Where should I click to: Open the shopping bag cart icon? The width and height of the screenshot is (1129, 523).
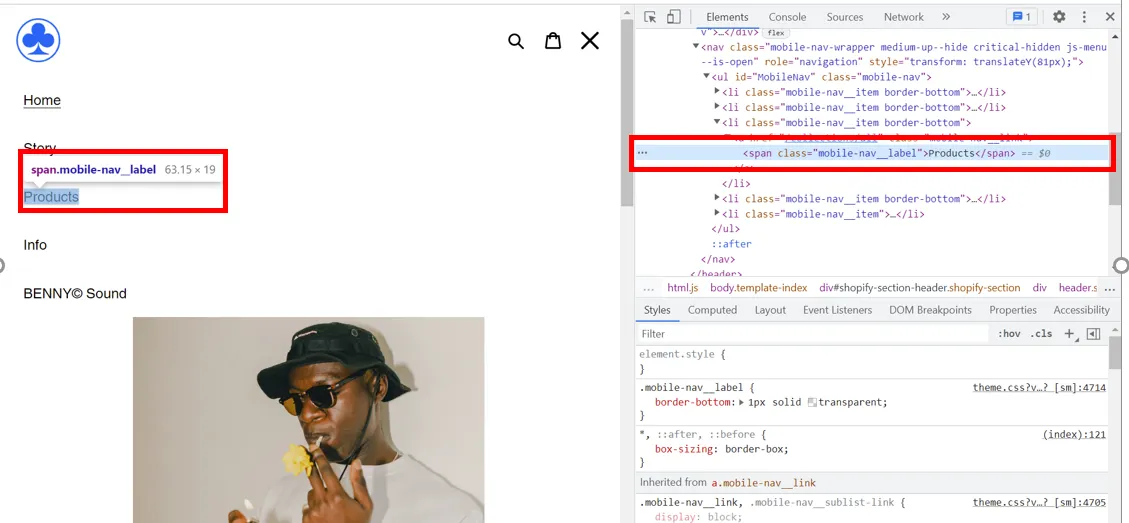coord(552,40)
